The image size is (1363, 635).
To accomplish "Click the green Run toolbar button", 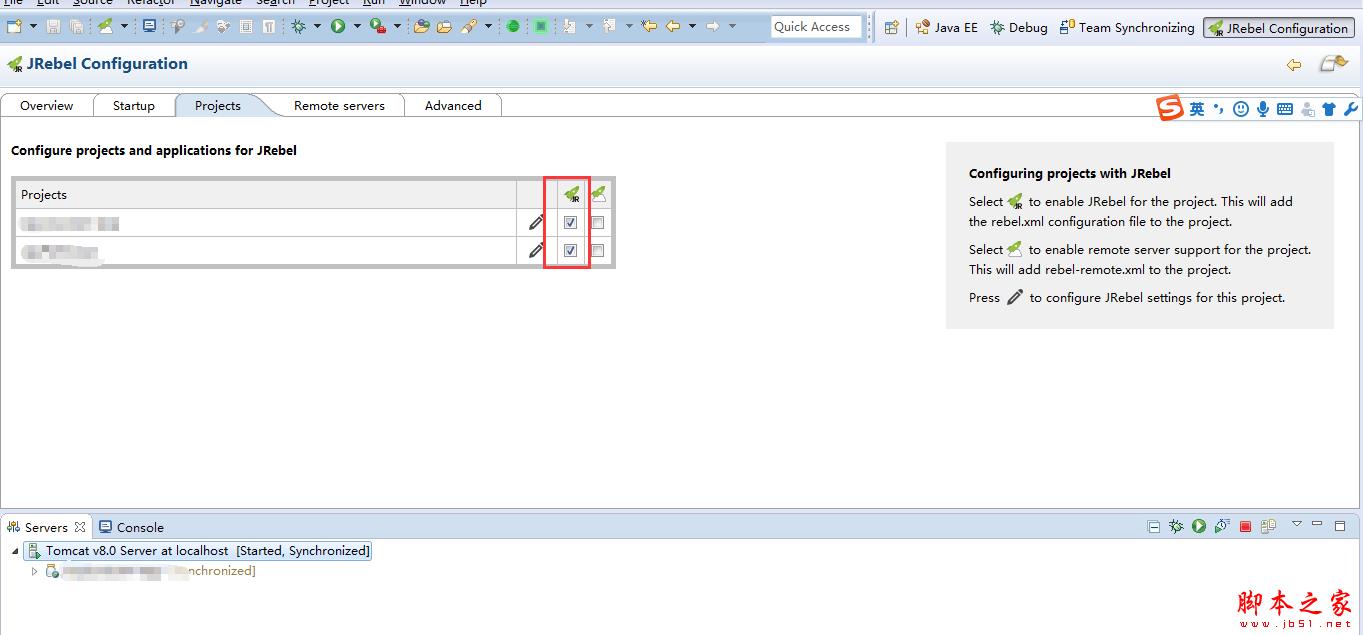I will 338,27.
